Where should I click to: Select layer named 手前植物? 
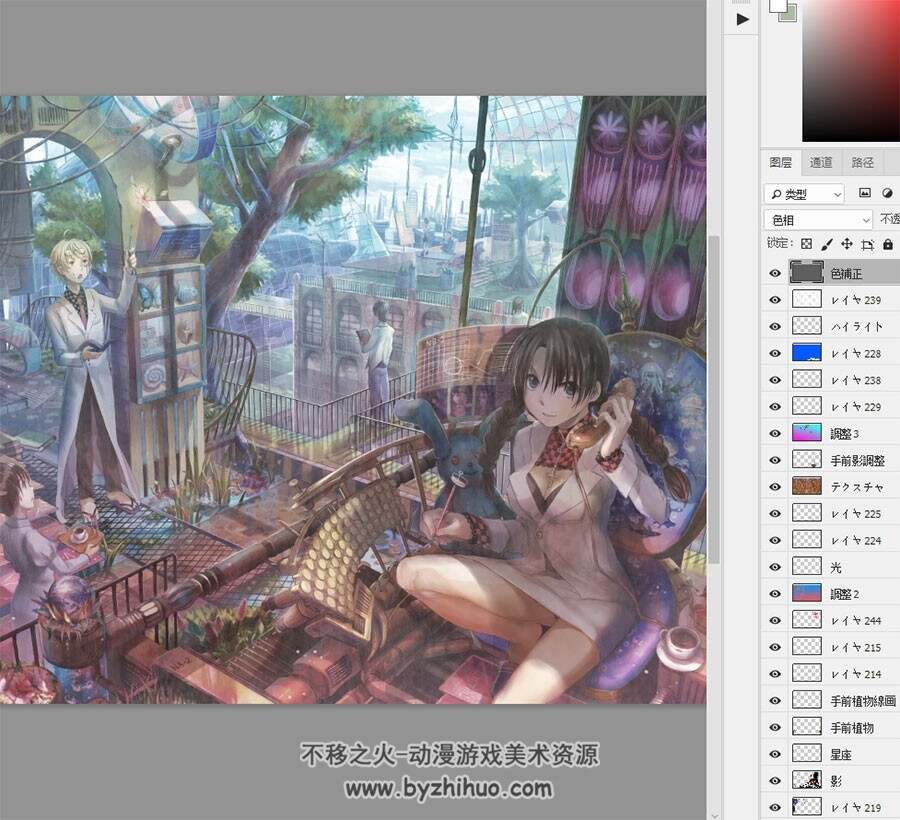point(852,728)
